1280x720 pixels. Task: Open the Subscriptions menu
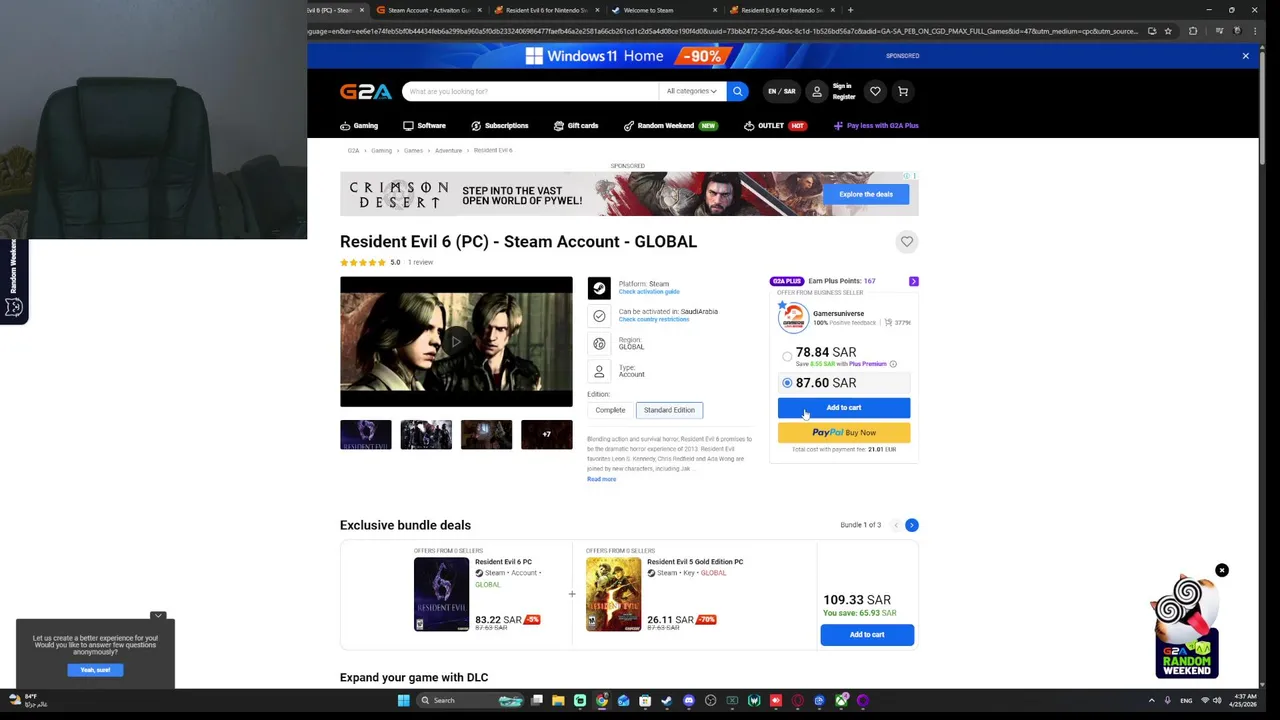pyautogui.click(x=499, y=126)
